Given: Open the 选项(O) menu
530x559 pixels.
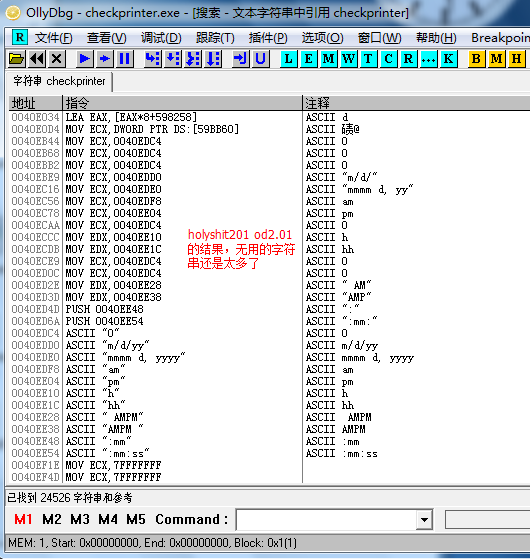Looking at the screenshot, I should [x=323, y=38].
